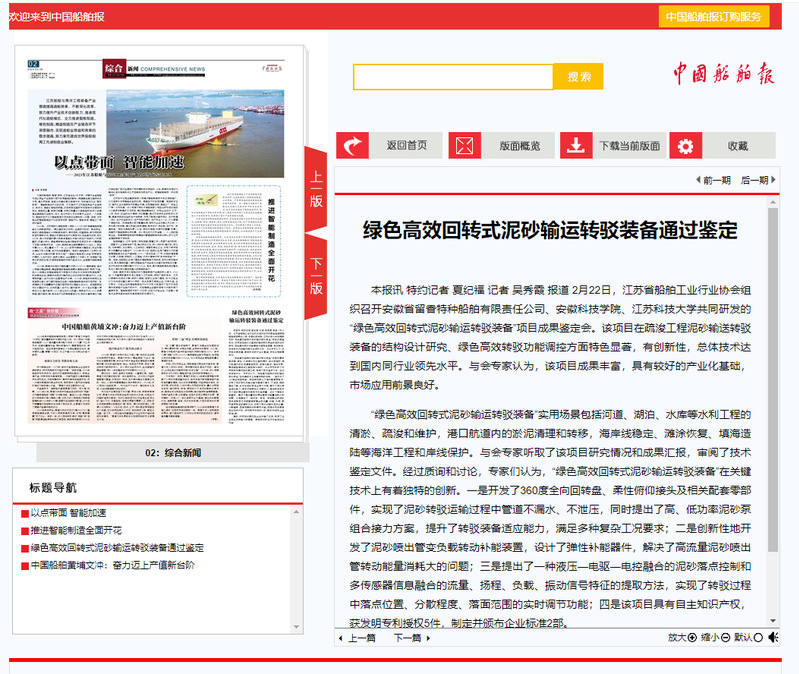The width and height of the screenshot is (799, 674).
Task: Open next article 下一篇
Action: 411,637
